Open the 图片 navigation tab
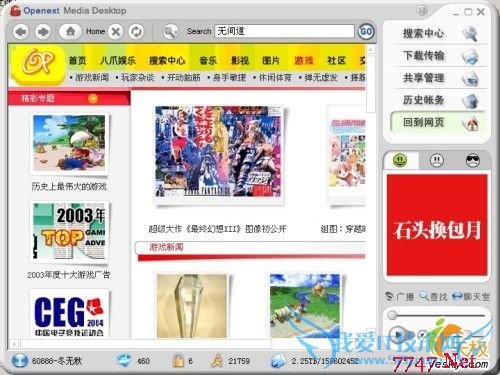Image resolution: width=500 pixels, height=375 pixels. [271, 61]
